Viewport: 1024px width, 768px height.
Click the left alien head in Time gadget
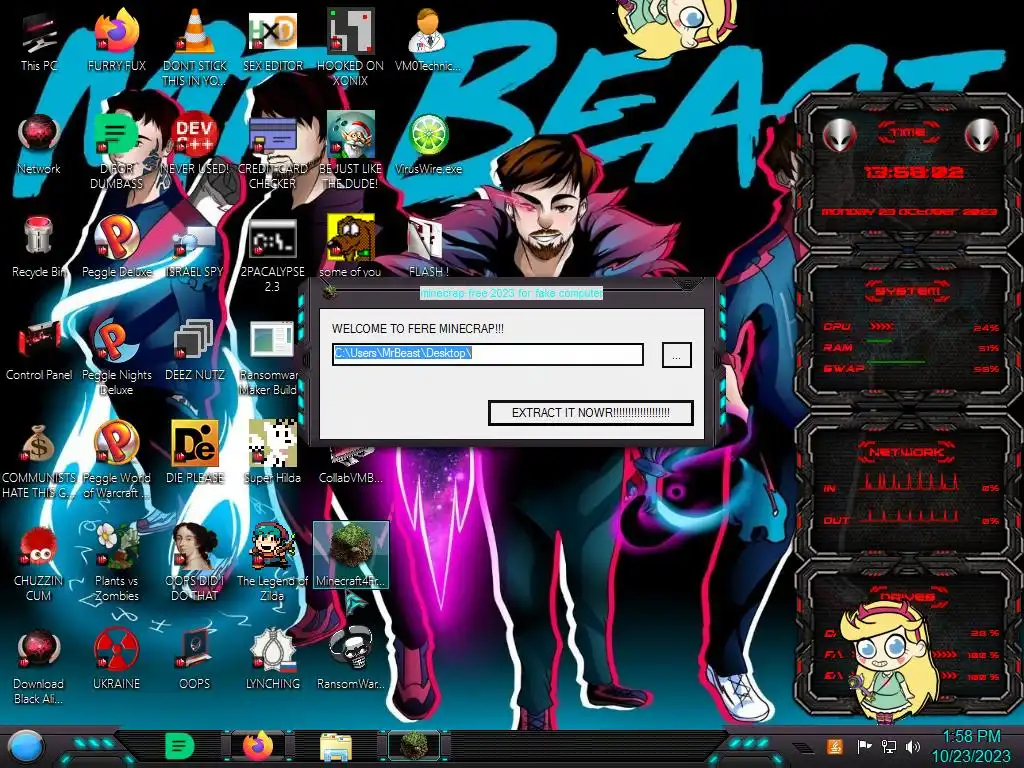(839, 136)
